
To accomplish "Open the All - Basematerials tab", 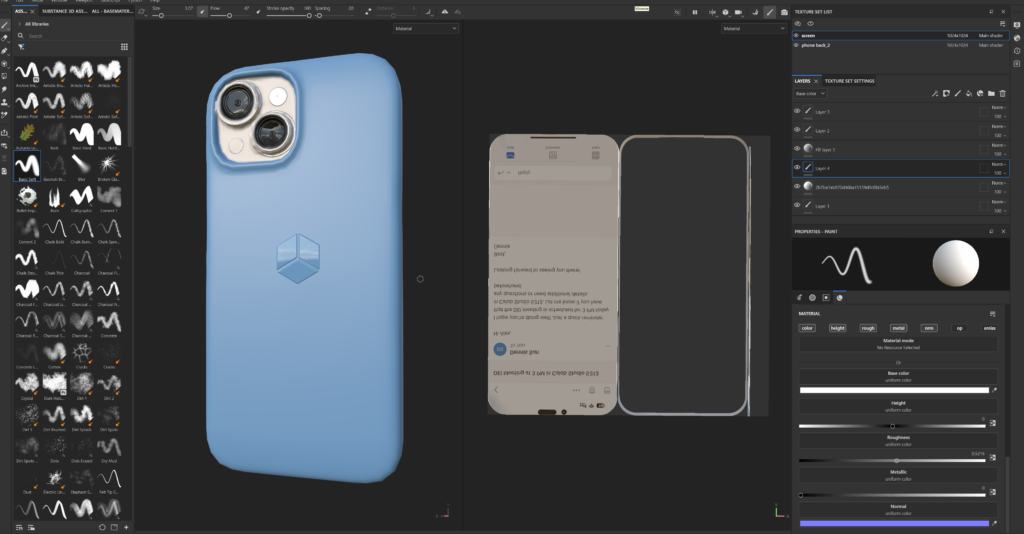I will [112, 11].
